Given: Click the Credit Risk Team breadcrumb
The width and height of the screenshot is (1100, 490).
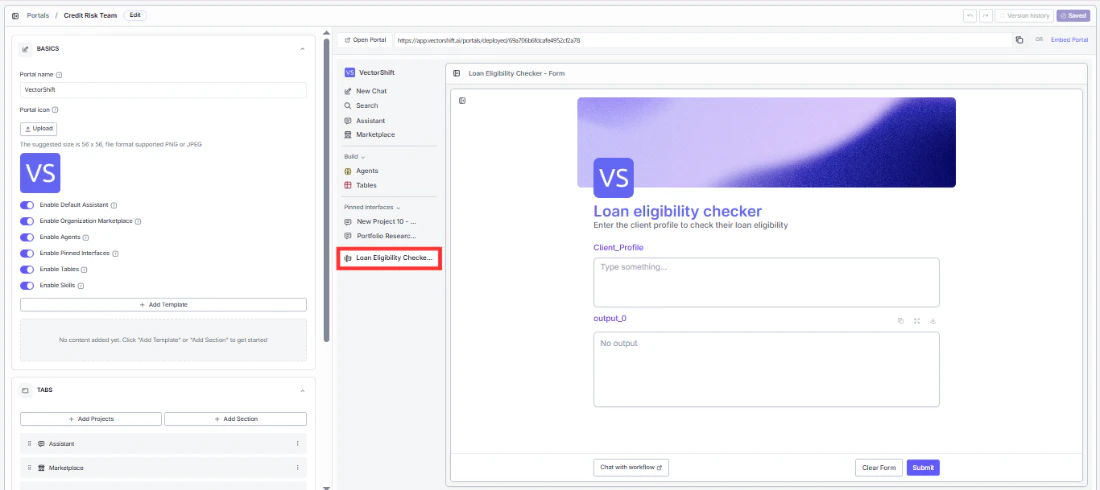Looking at the screenshot, I should click(90, 15).
